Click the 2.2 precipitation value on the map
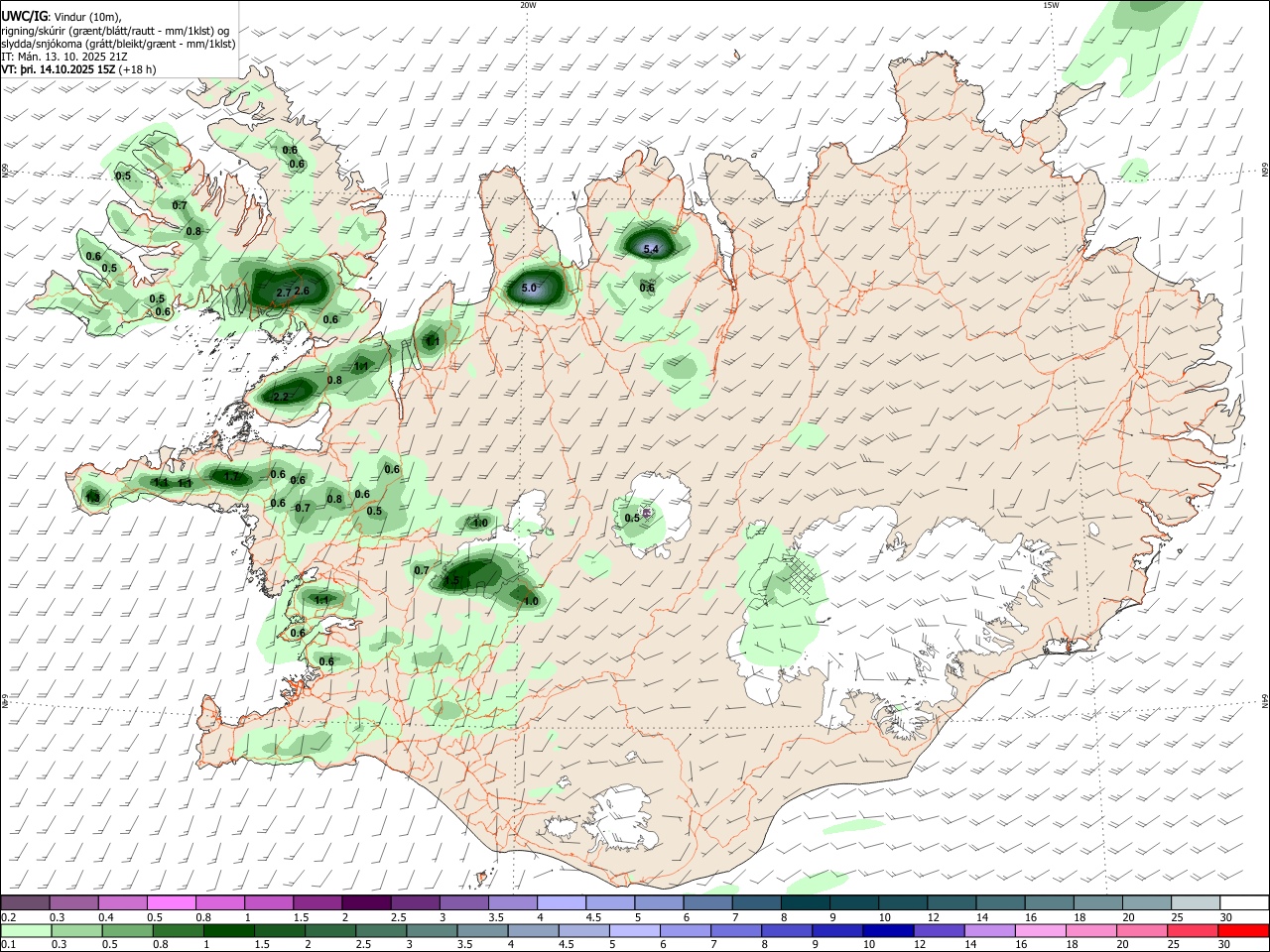Image resolution: width=1270 pixels, height=952 pixels. (x=281, y=397)
